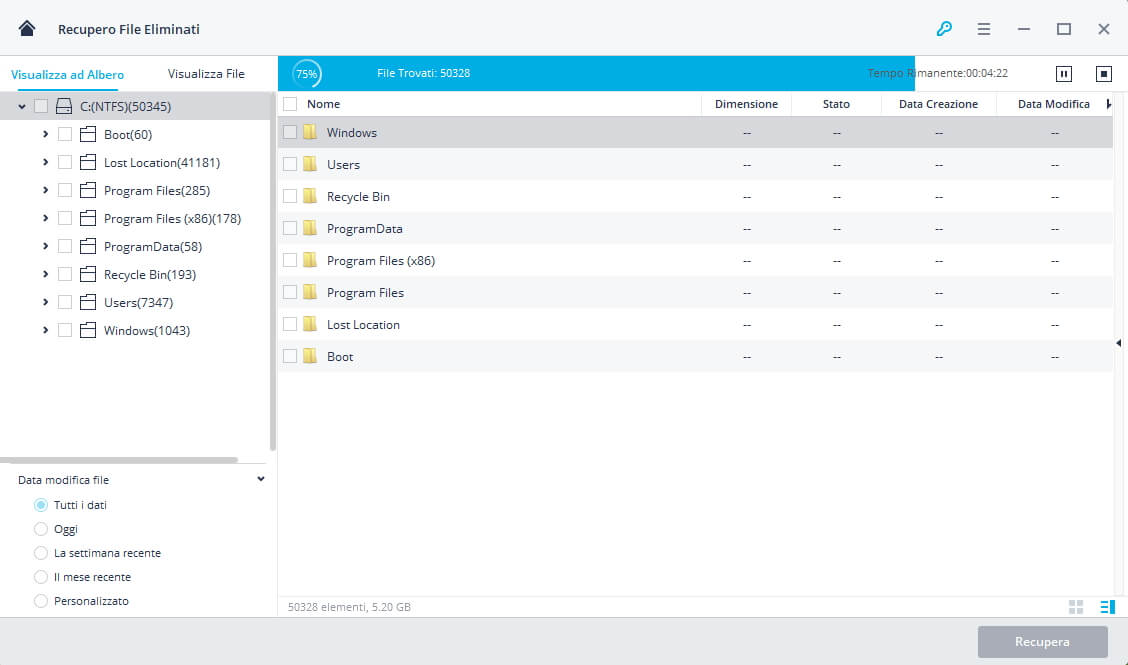Open the hamburger menu icon
The height and width of the screenshot is (665, 1128).
(983, 29)
